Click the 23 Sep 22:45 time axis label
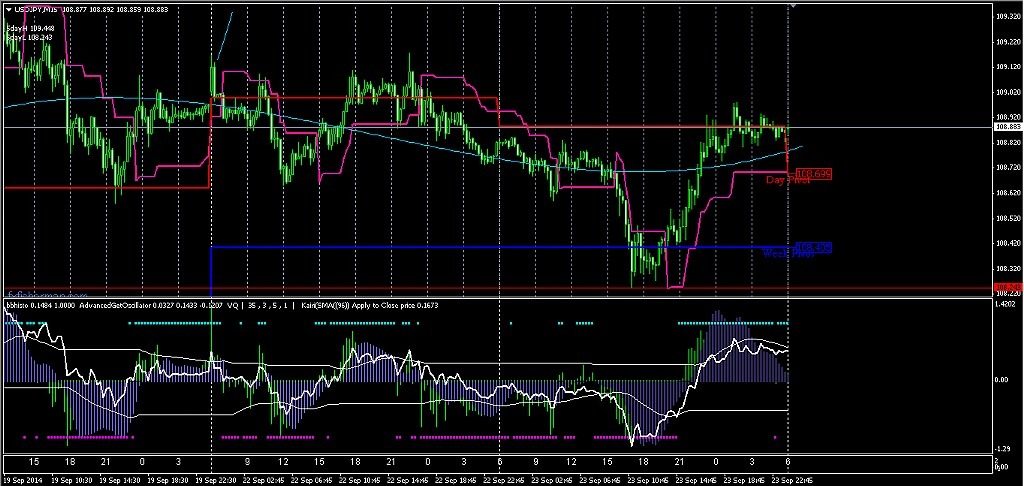Screen dimensions: 1024x486 click(790, 479)
